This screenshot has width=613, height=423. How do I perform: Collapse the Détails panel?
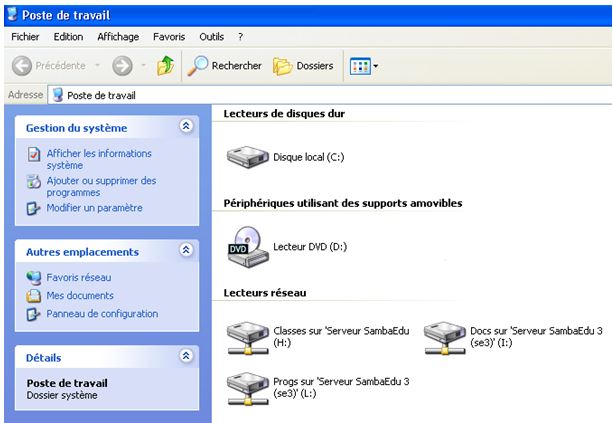(x=186, y=356)
